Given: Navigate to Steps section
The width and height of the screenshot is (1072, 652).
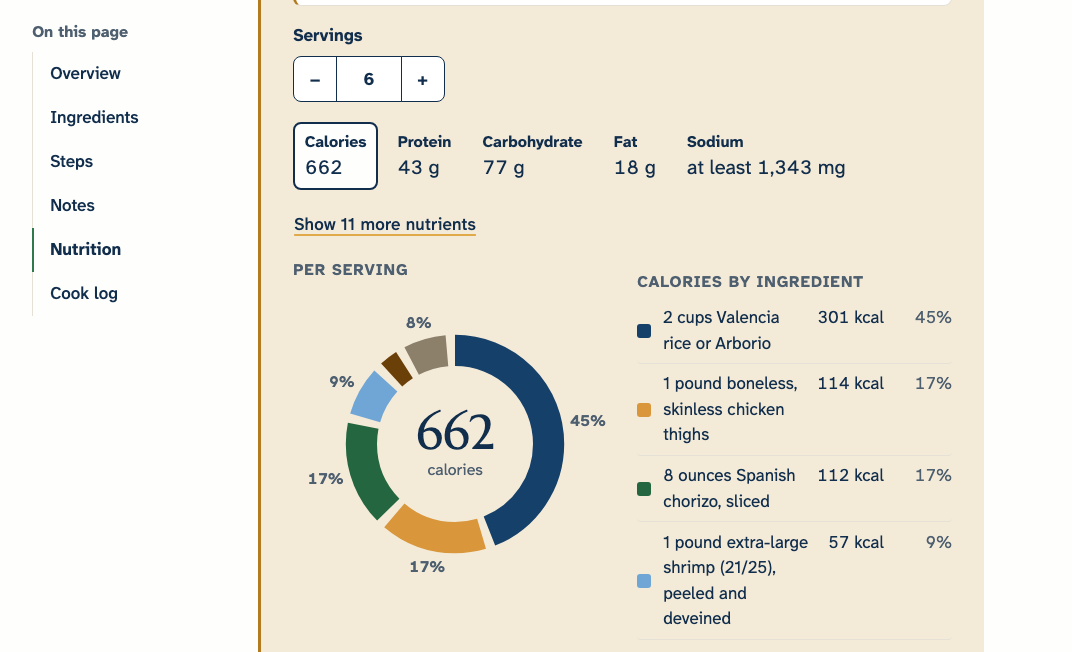Looking at the screenshot, I should coord(72,161).
